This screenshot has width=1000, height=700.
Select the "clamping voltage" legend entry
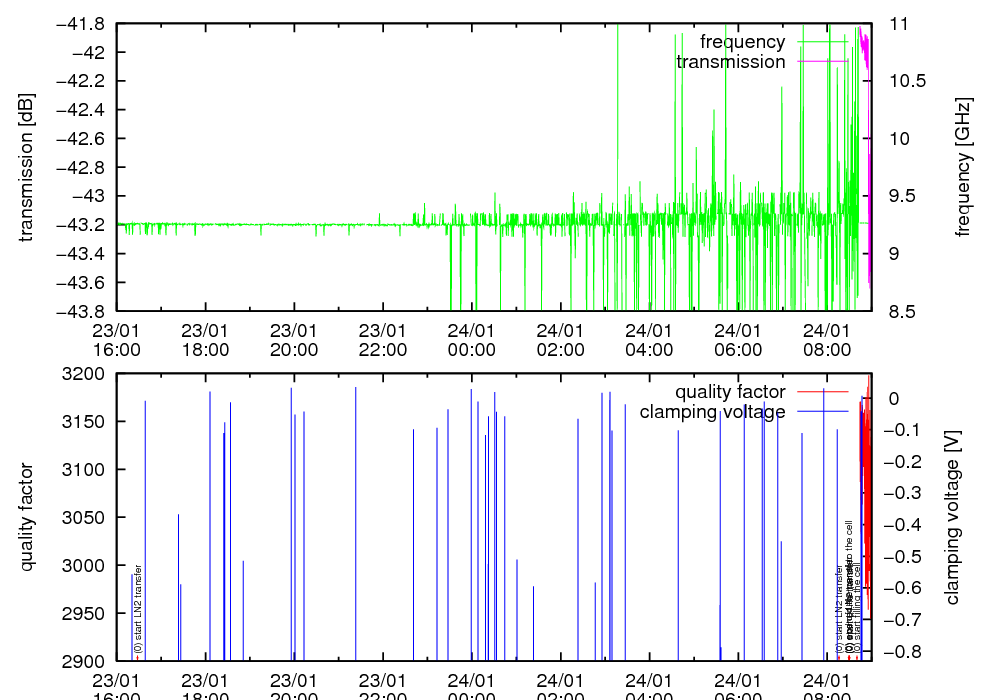tap(712, 412)
